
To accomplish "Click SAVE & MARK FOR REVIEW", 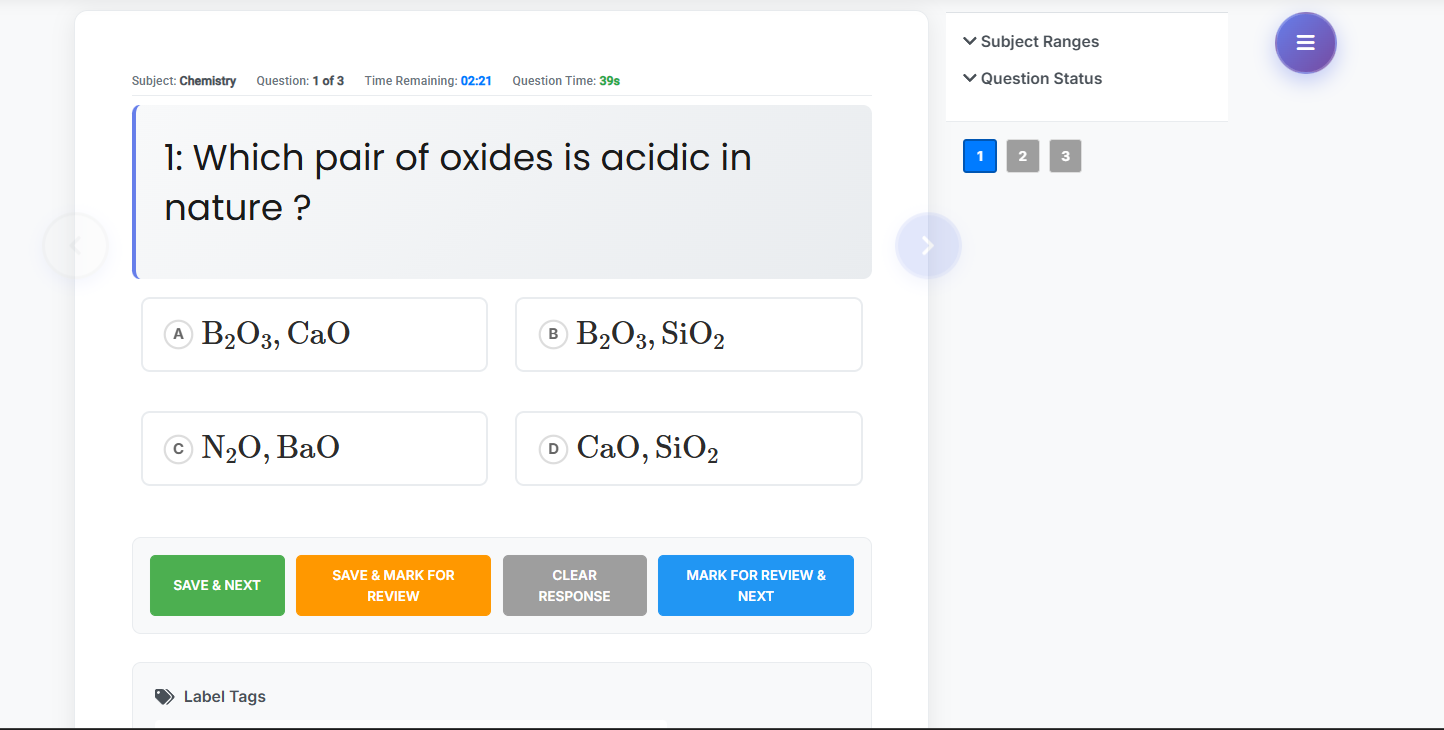I will coord(393,585).
